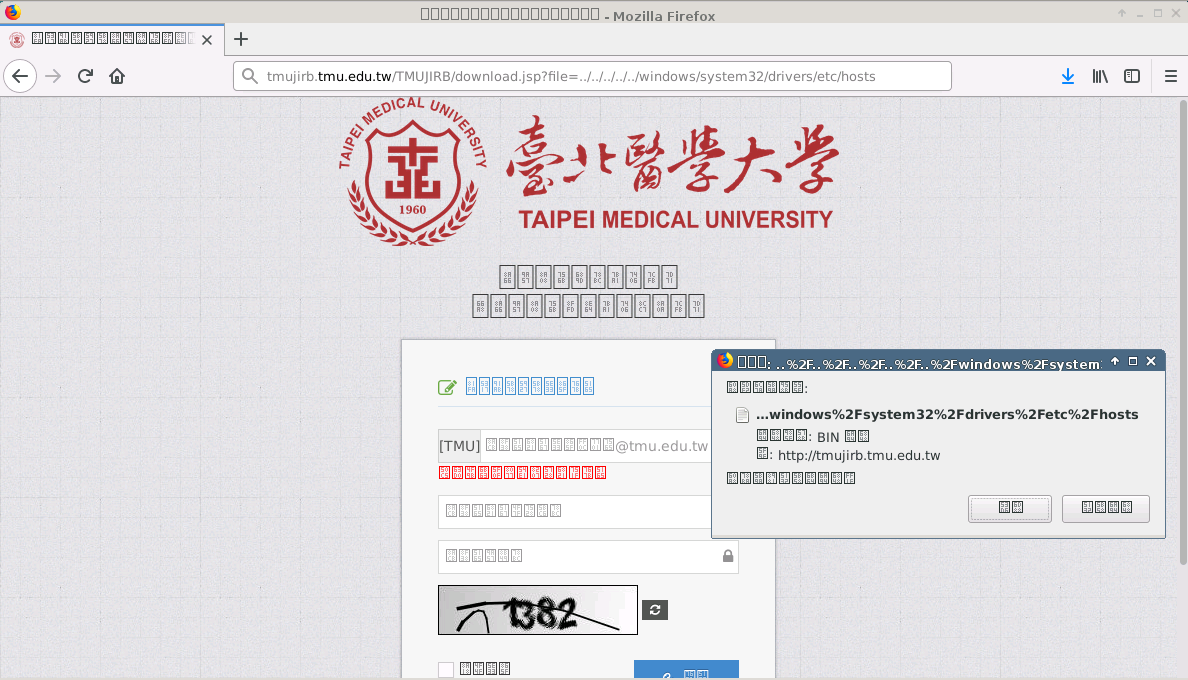Image resolution: width=1188 pixels, height=680 pixels.
Task: Open the Firefox home page
Action: pos(117,76)
